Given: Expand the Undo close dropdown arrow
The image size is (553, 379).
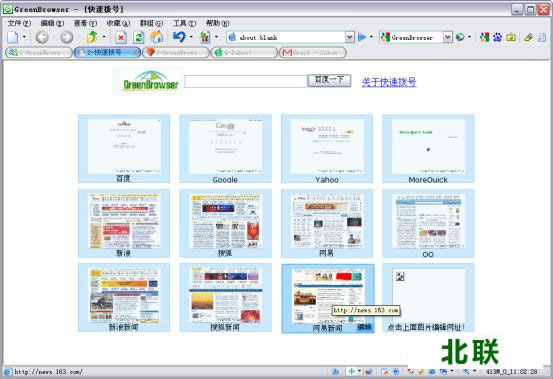Looking at the screenshot, I should [191, 37].
